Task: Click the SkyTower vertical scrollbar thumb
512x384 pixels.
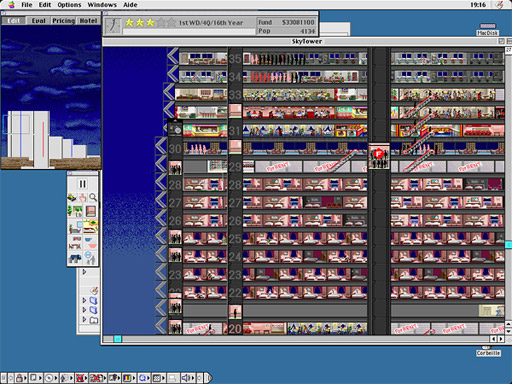Action: click(508, 245)
